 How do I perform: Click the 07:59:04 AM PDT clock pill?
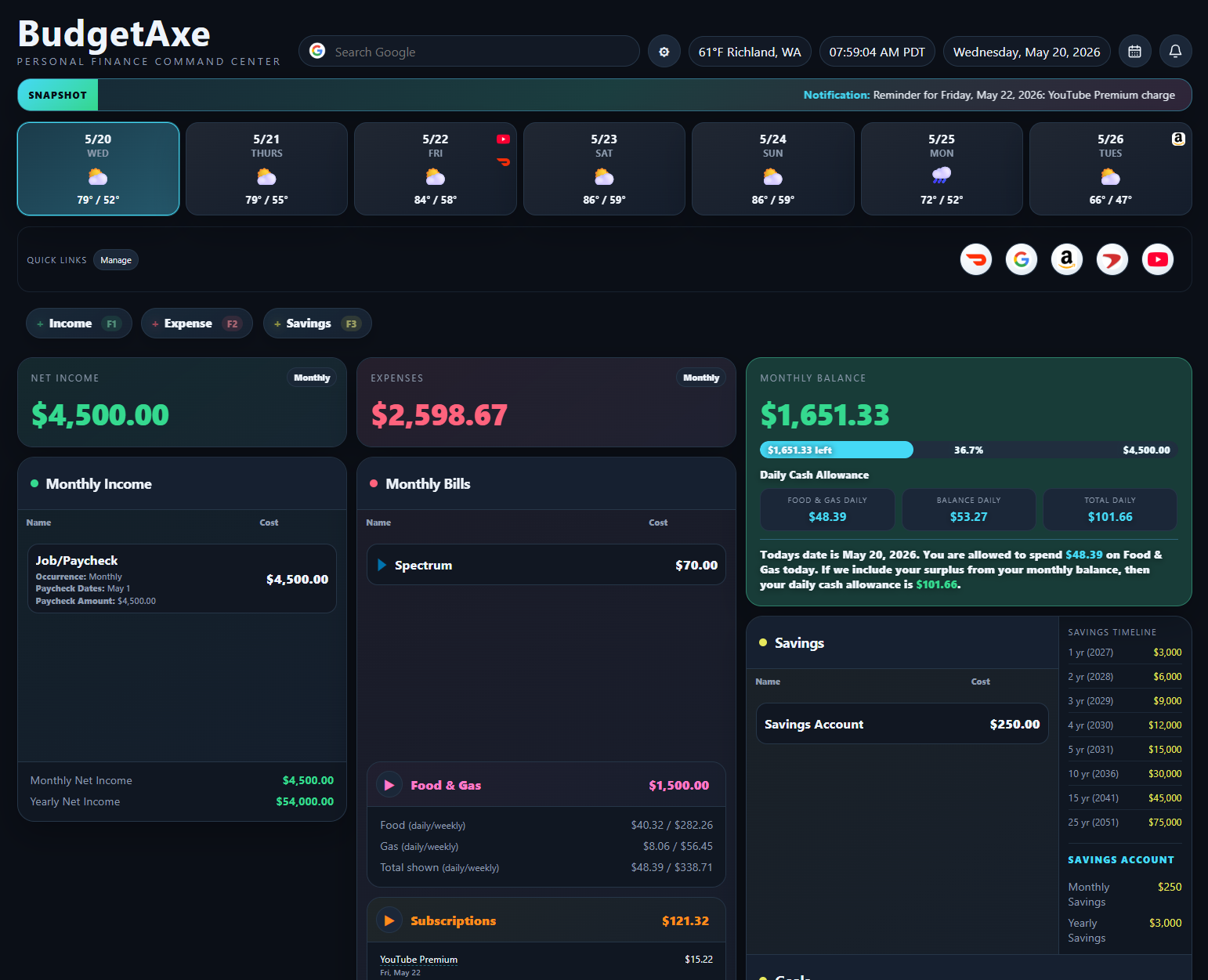pyautogui.click(x=877, y=52)
